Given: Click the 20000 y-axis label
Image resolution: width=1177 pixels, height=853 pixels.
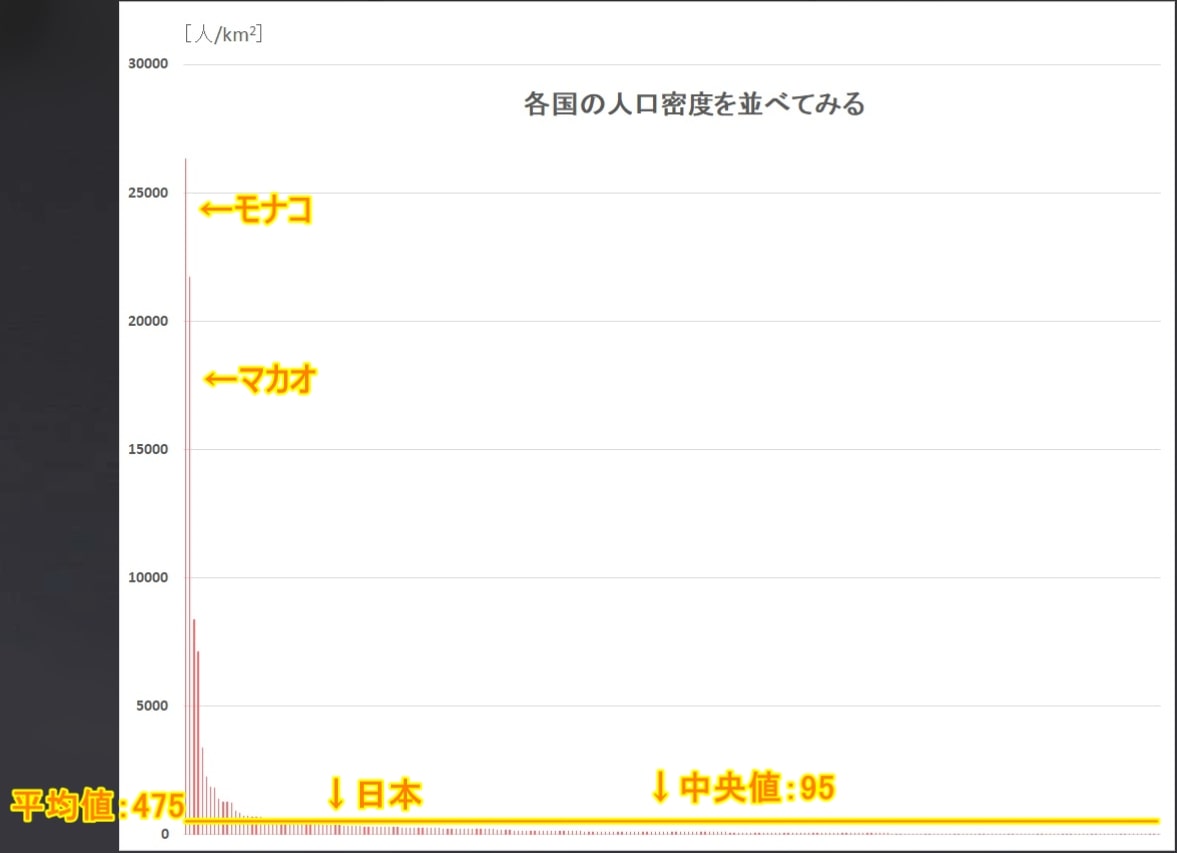Looking at the screenshot, I should click(148, 321).
